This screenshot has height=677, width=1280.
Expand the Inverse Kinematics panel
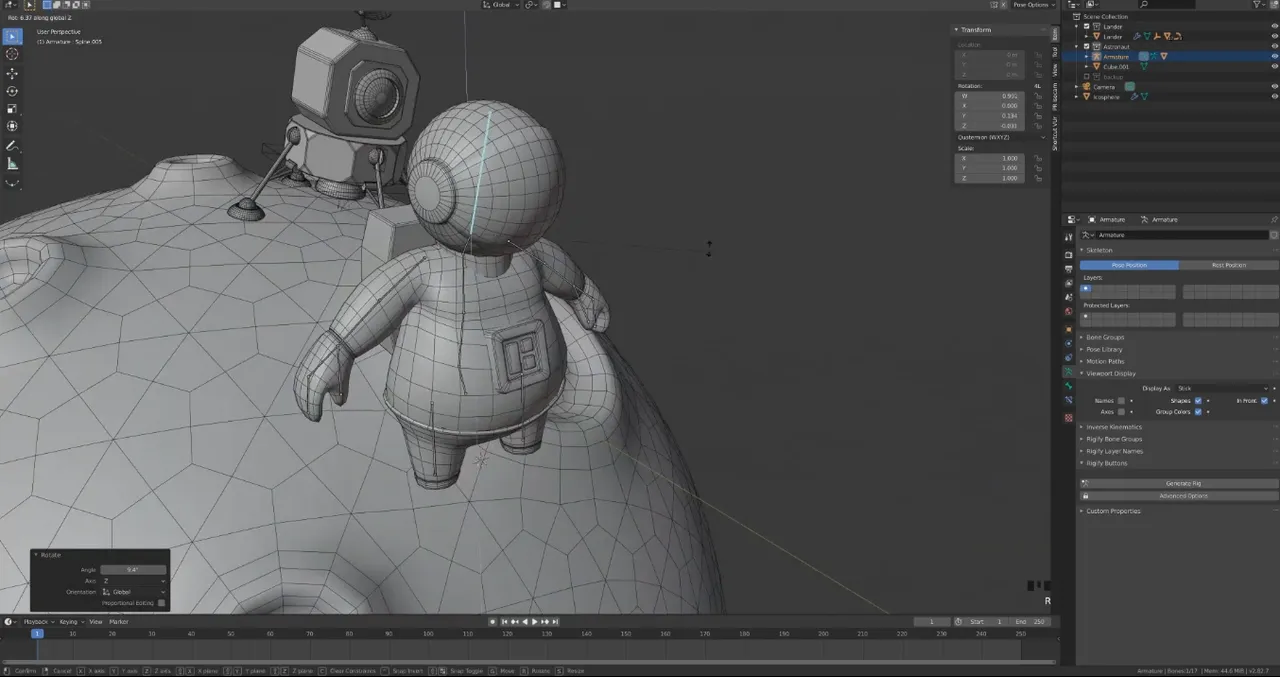1113,427
